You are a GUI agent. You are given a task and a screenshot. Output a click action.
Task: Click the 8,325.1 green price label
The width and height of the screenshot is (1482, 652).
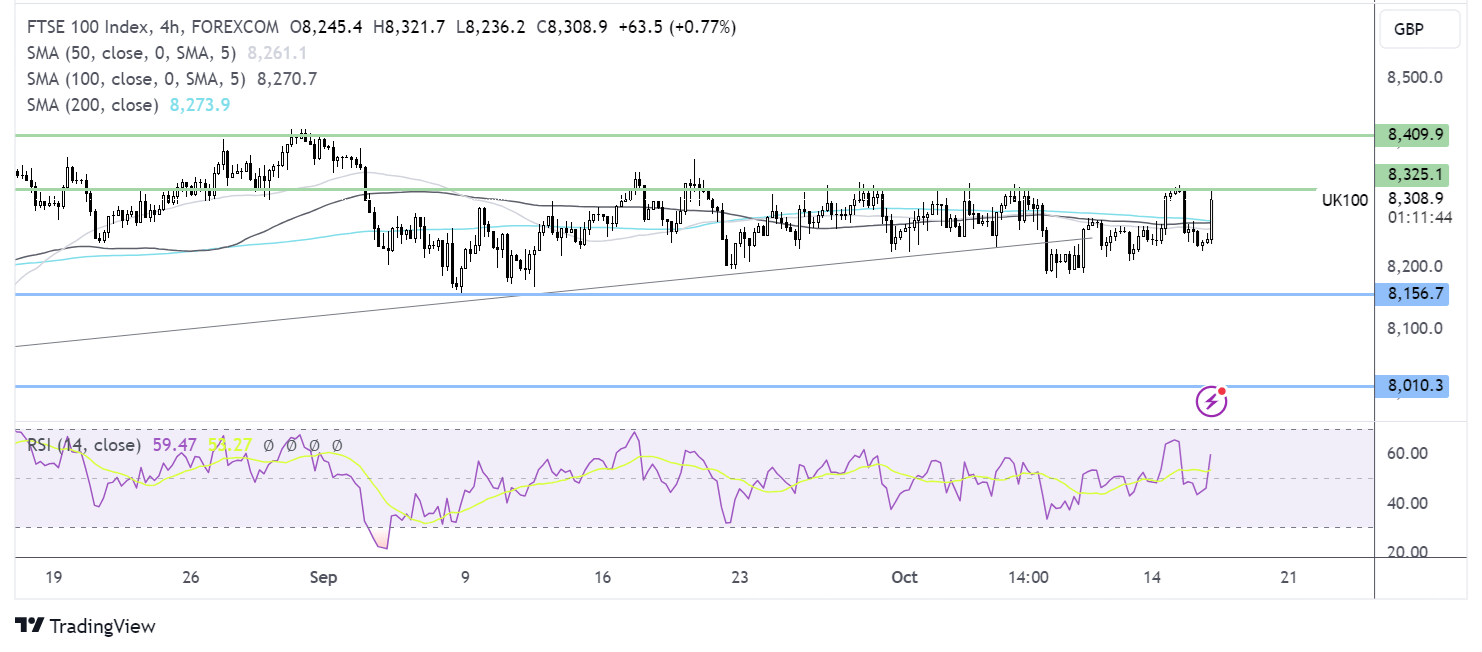[x=1411, y=175]
